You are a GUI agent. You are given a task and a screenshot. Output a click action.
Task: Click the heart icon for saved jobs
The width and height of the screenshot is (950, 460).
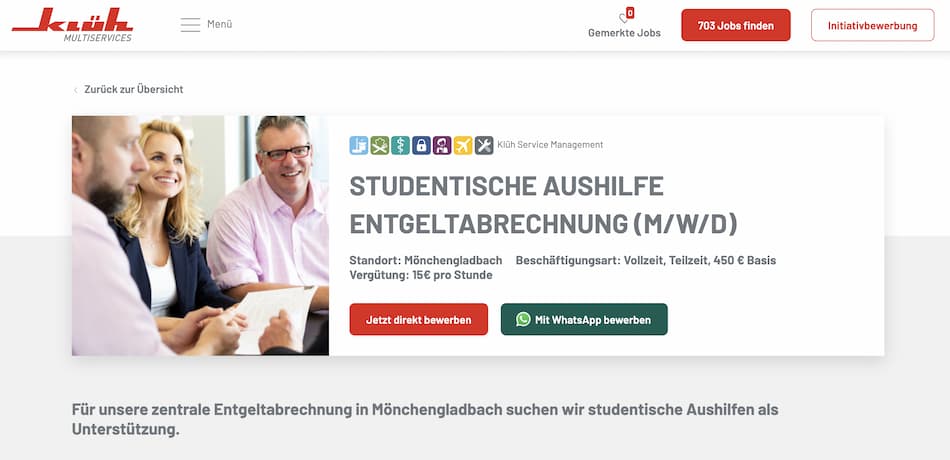(623, 18)
